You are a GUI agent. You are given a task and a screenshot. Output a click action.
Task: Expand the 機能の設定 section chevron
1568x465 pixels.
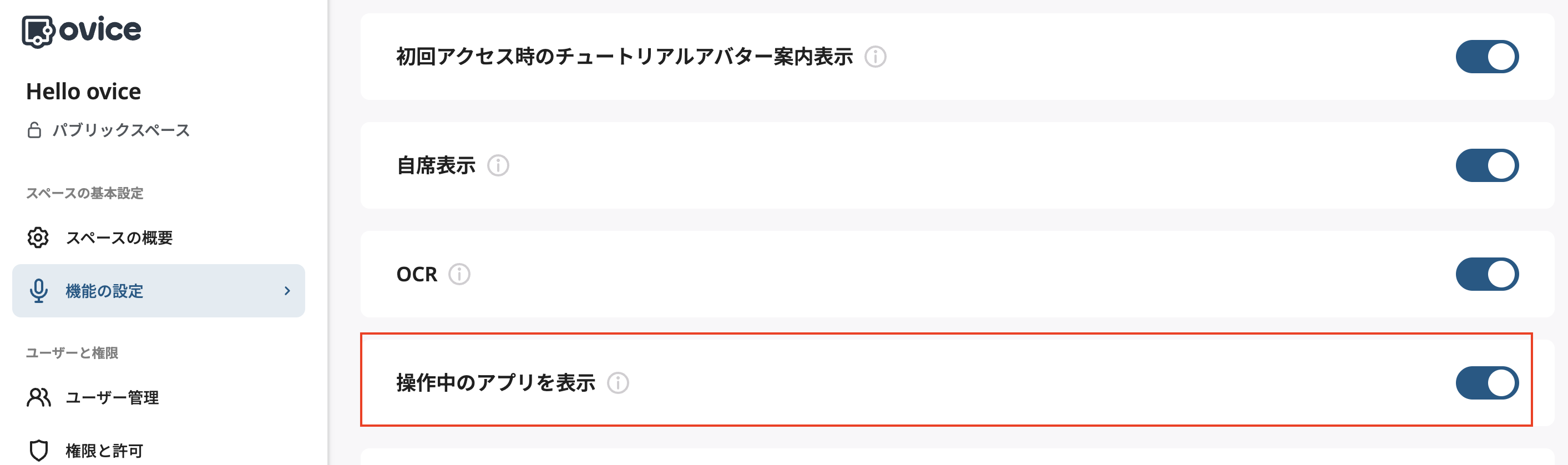click(286, 291)
